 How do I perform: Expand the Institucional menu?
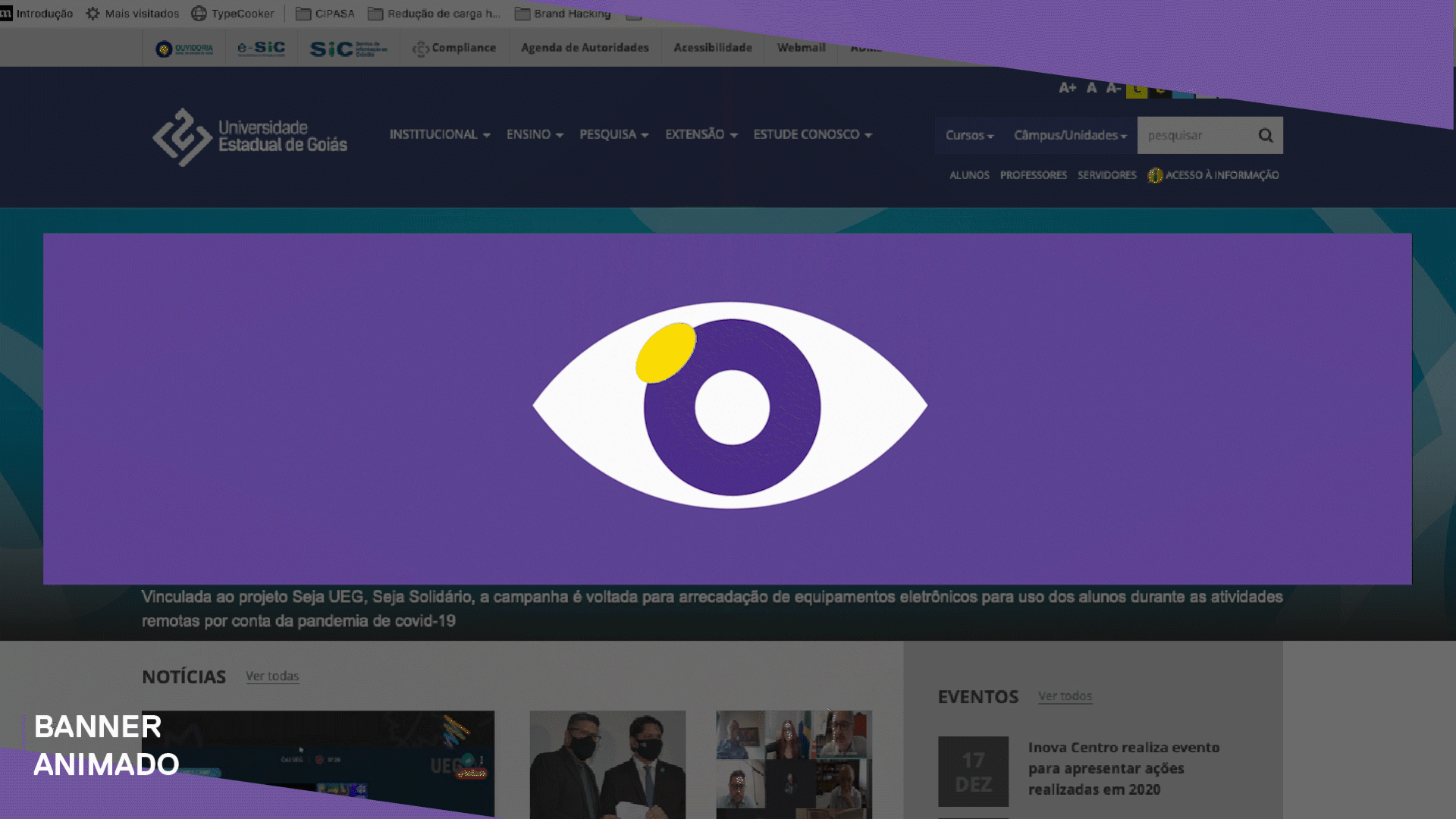[x=439, y=134]
